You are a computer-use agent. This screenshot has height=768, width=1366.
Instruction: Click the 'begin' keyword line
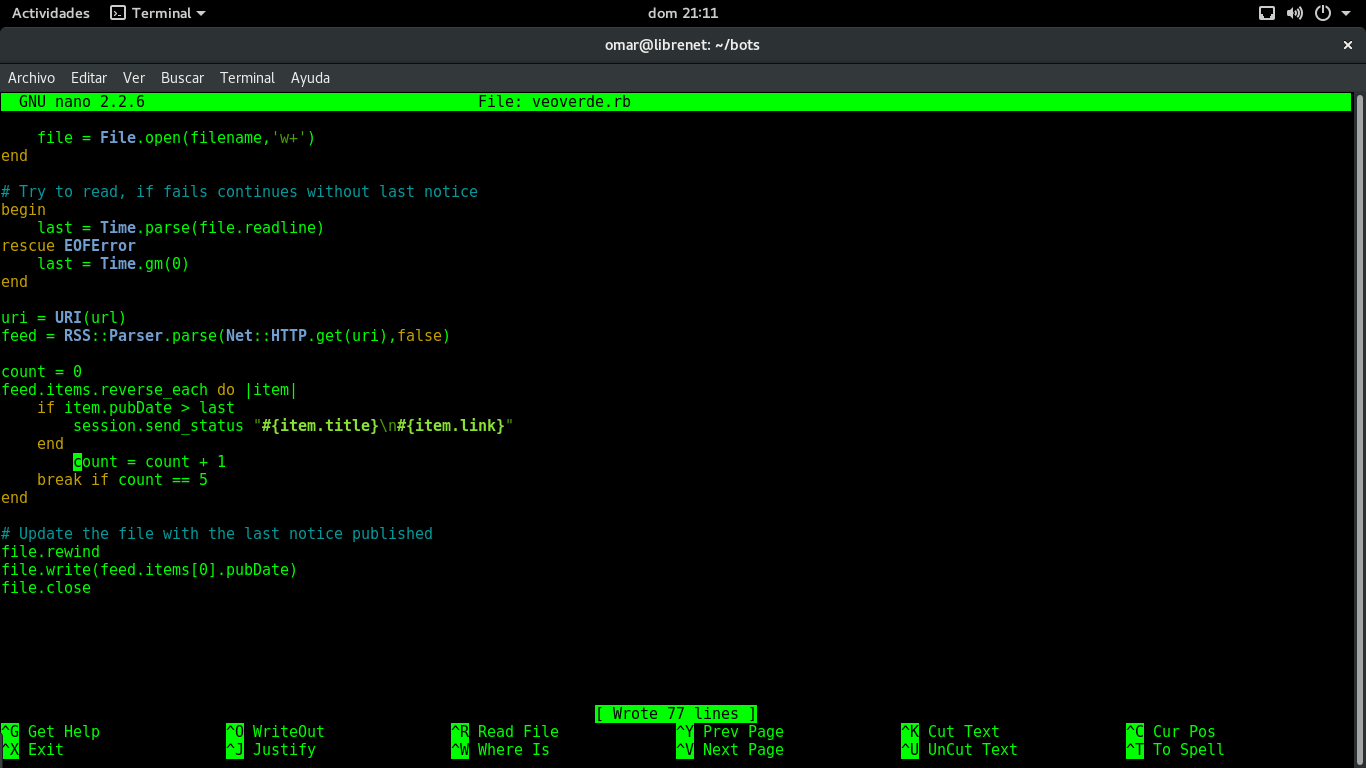[x=24, y=210]
